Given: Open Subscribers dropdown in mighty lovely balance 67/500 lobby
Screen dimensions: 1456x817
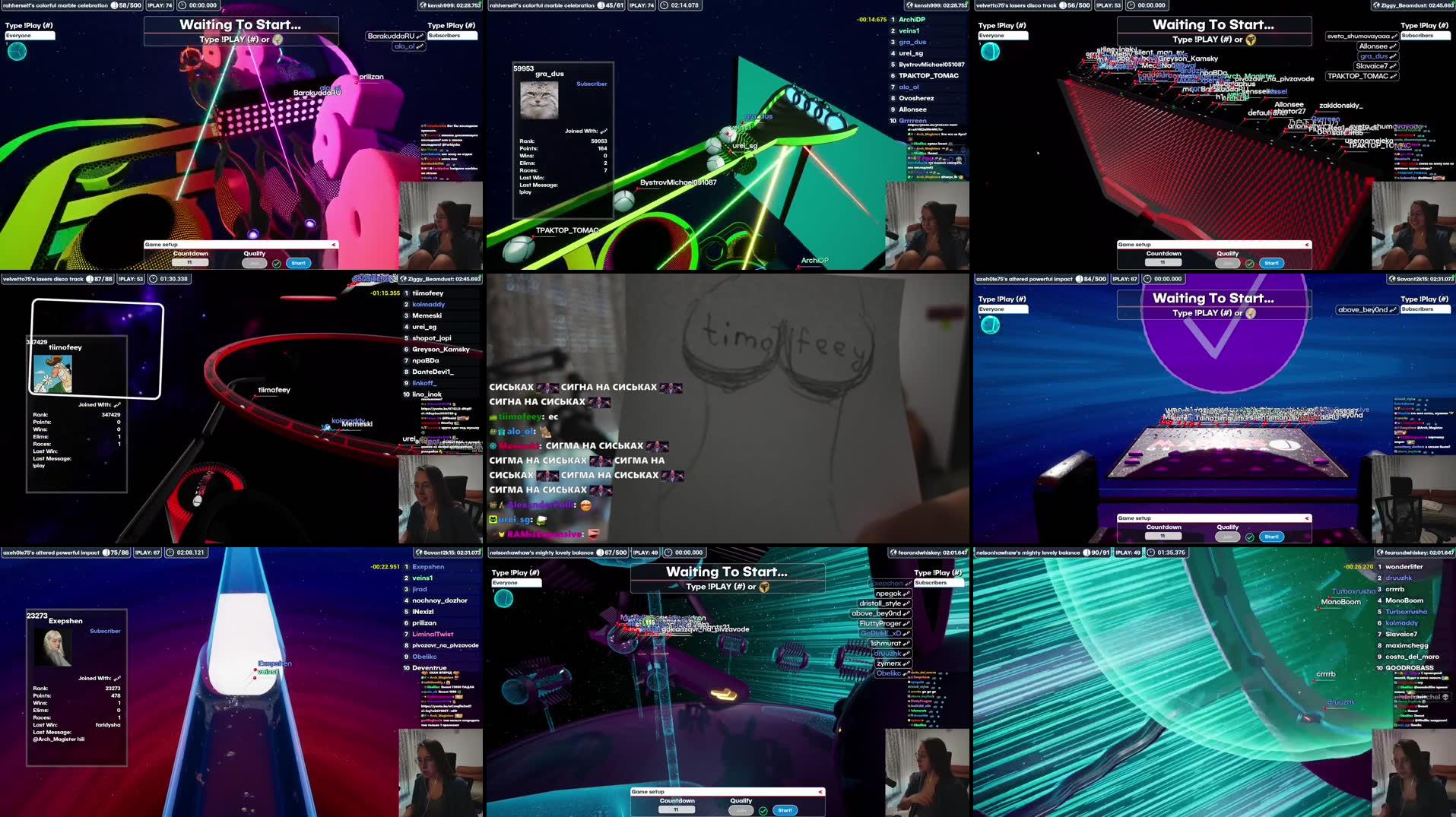Looking at the screenshot, I should pyautogui.click(x=939, y=583).
